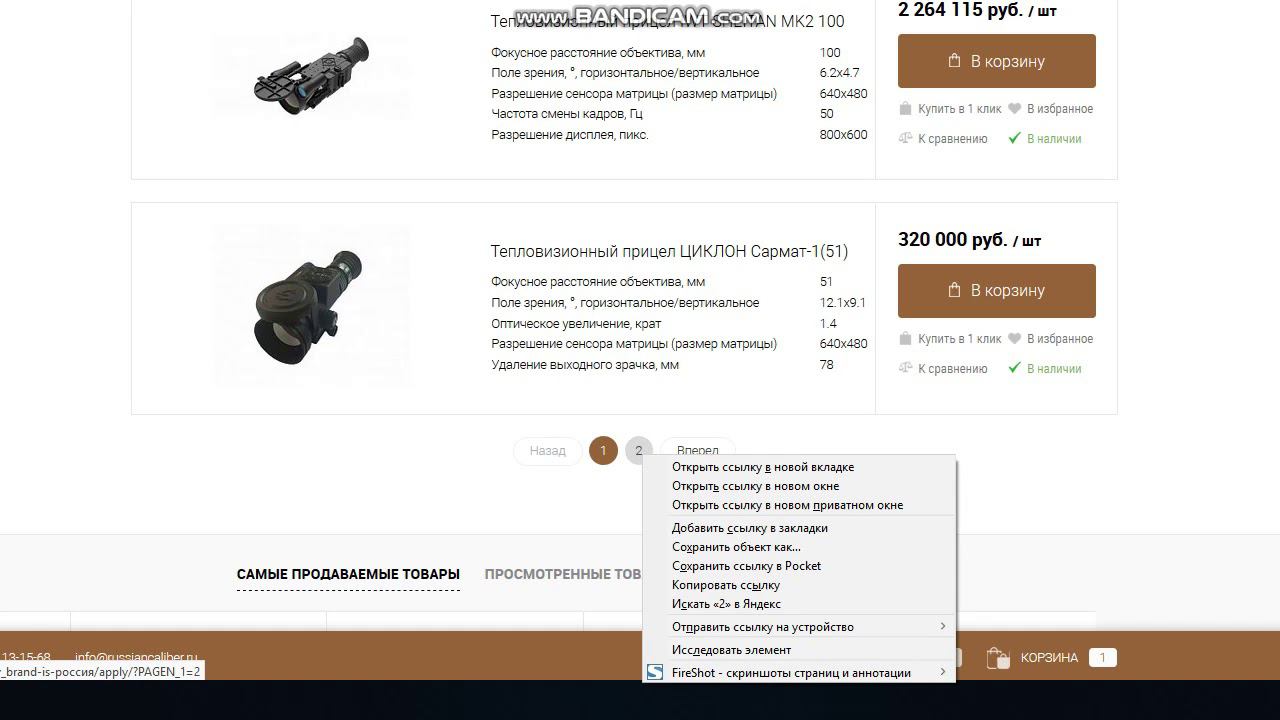Switch to Просмотренные товары tab
Screen dimensions: 1280x720
click(563, 574)
